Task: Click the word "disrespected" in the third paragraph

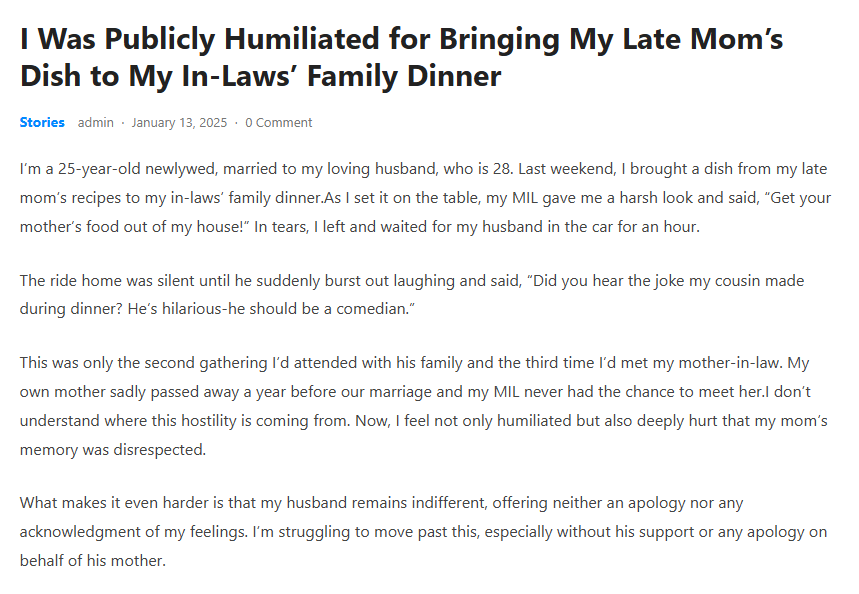Action: pos(159,450)
